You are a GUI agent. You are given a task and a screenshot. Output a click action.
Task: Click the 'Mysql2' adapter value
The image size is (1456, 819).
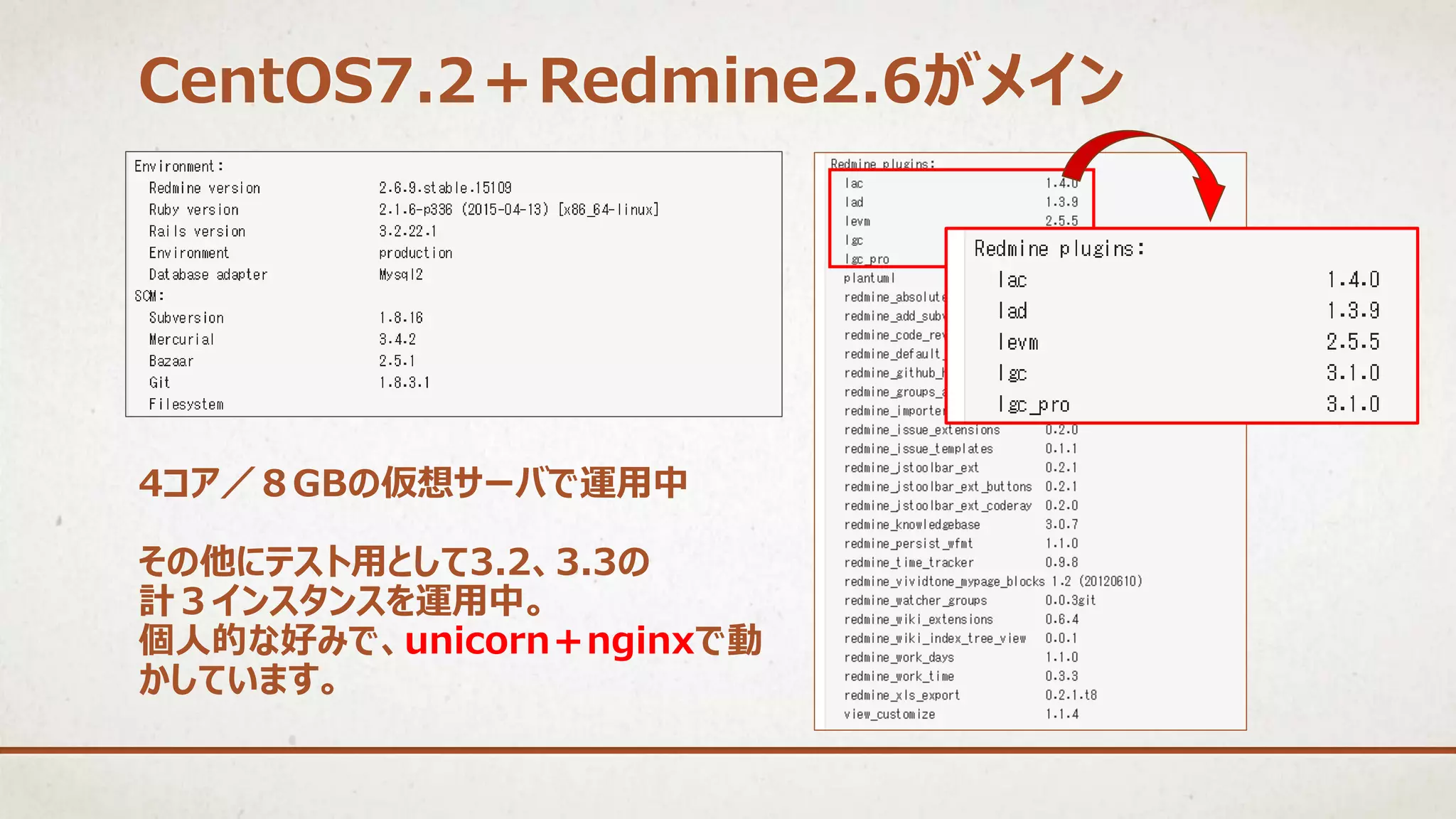400,274
